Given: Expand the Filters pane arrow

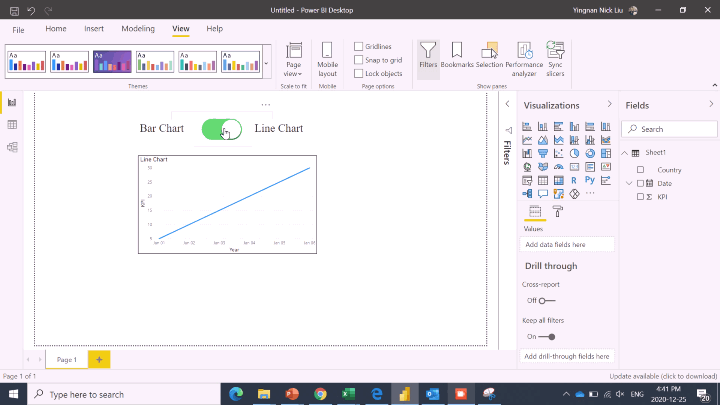Looking at the screenshot, I should [507, 104].
